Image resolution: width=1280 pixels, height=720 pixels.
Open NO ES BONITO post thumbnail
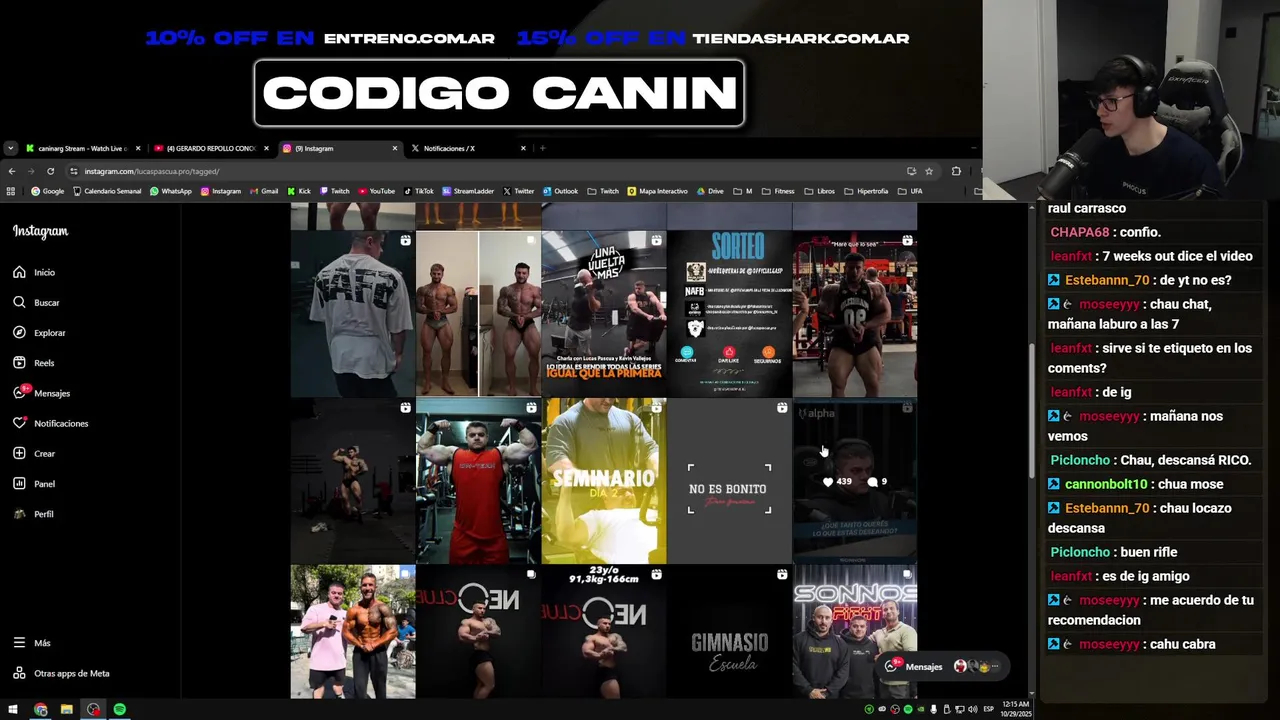(x=729, y=481)
